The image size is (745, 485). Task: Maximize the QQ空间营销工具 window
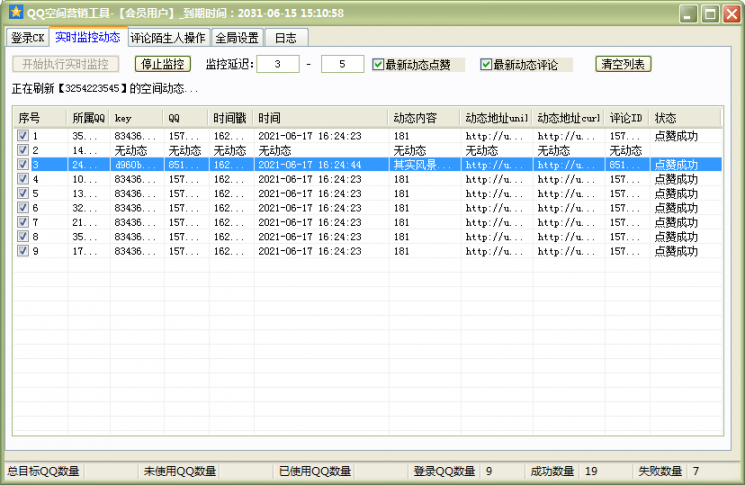pyautogui.click(x=710, y=14)
